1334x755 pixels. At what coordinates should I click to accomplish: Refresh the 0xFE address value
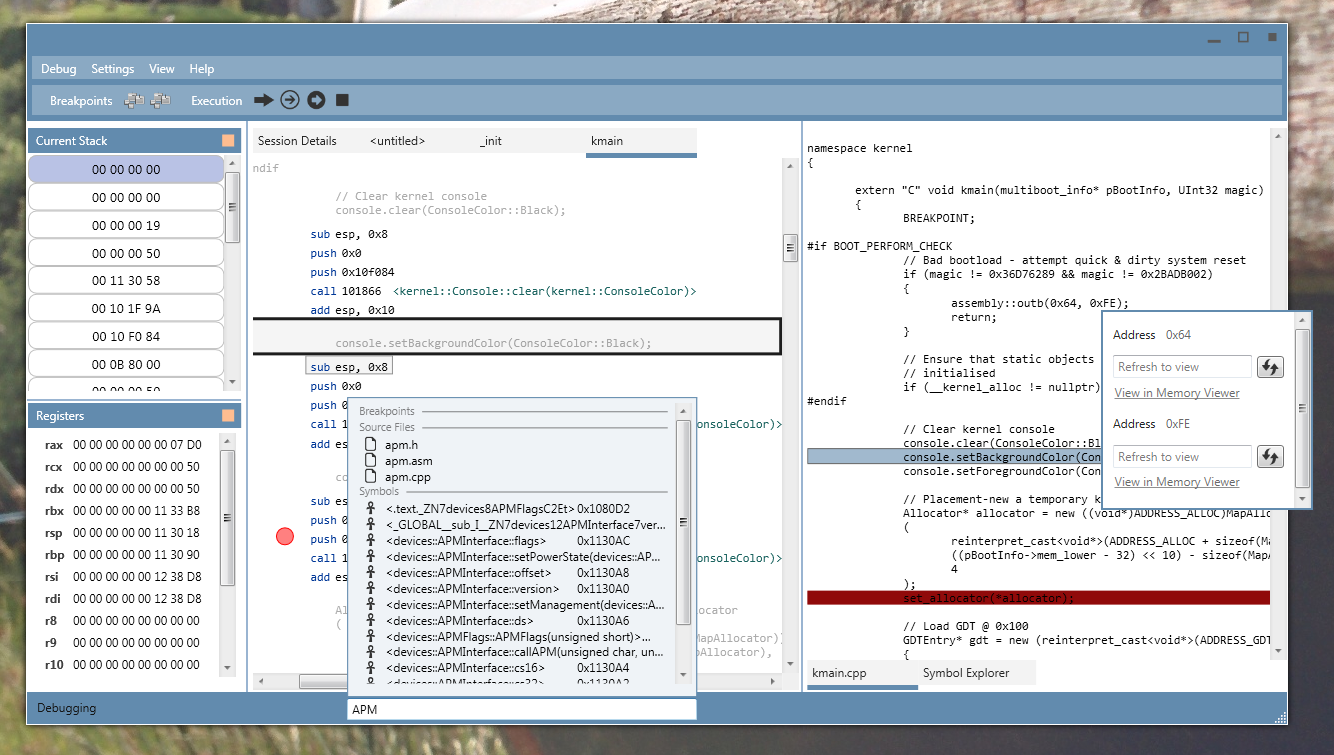point(1270,457)
